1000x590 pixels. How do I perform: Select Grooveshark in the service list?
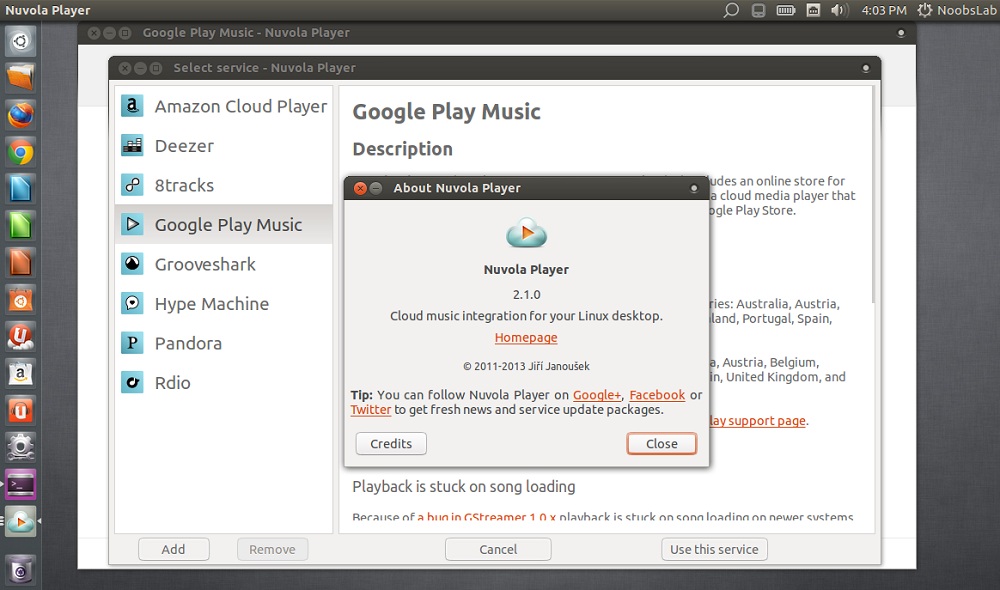(x=224, y=264)
